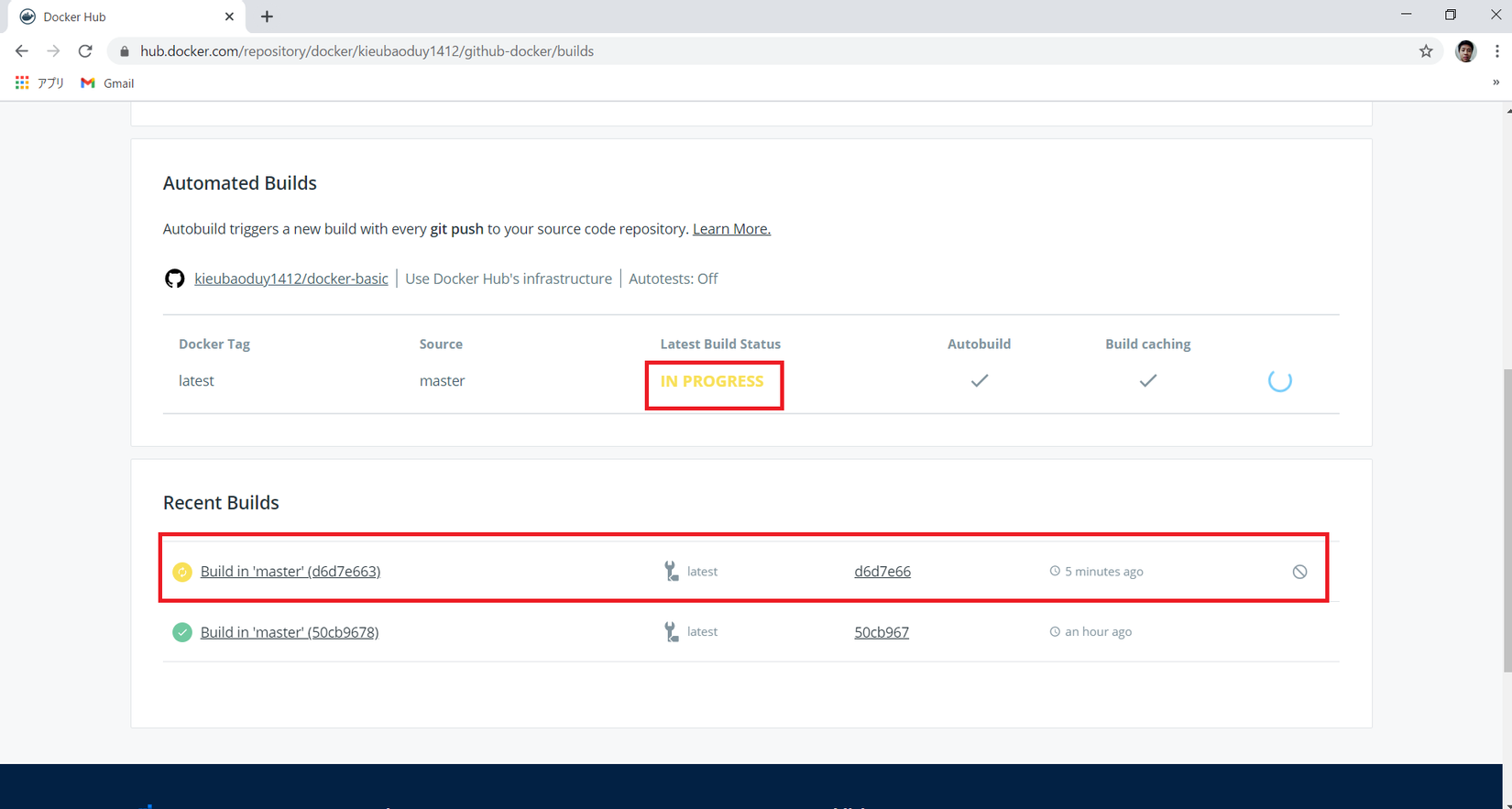1512x809 pixels.
Task: Click the 'latest' Docker Tag cell
Action: point(196,381)
